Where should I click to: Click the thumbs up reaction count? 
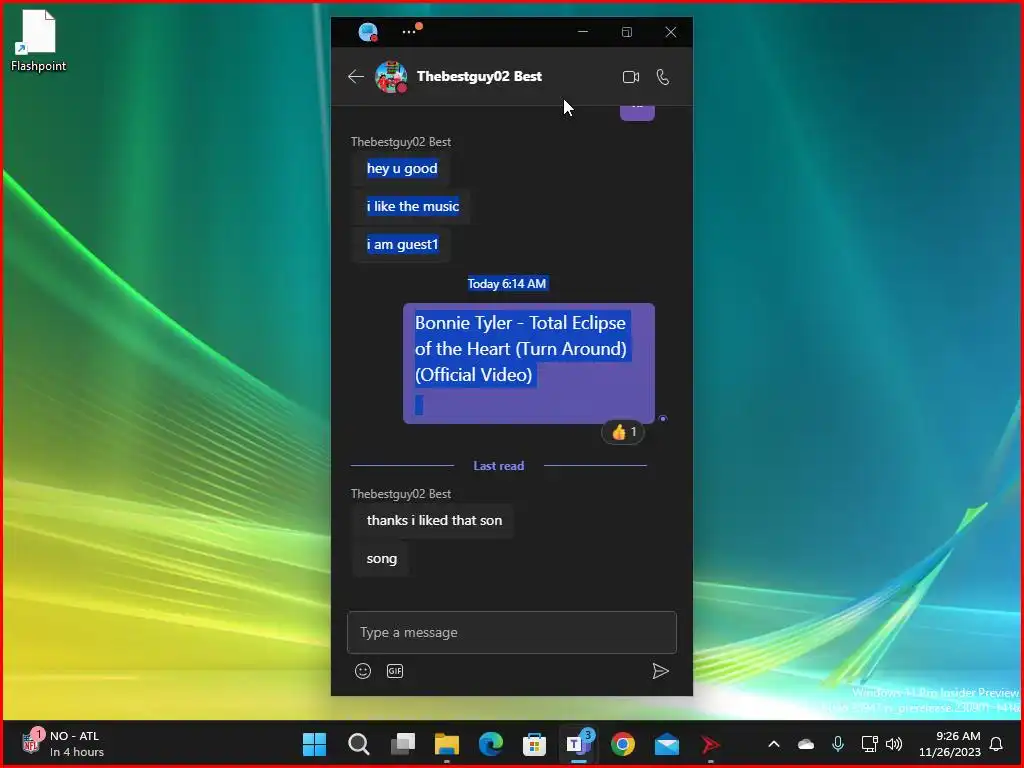coord(623,432)
